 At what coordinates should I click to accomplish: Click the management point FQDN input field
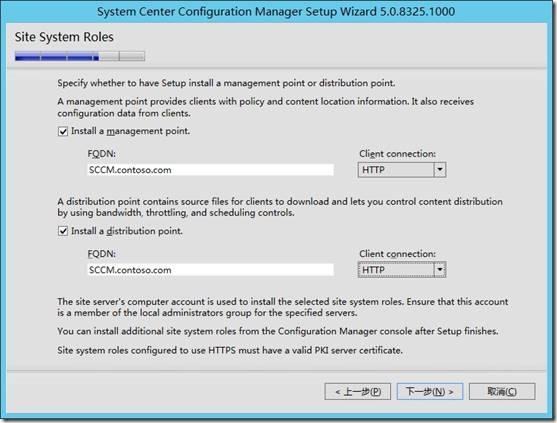tap(211, 170)
